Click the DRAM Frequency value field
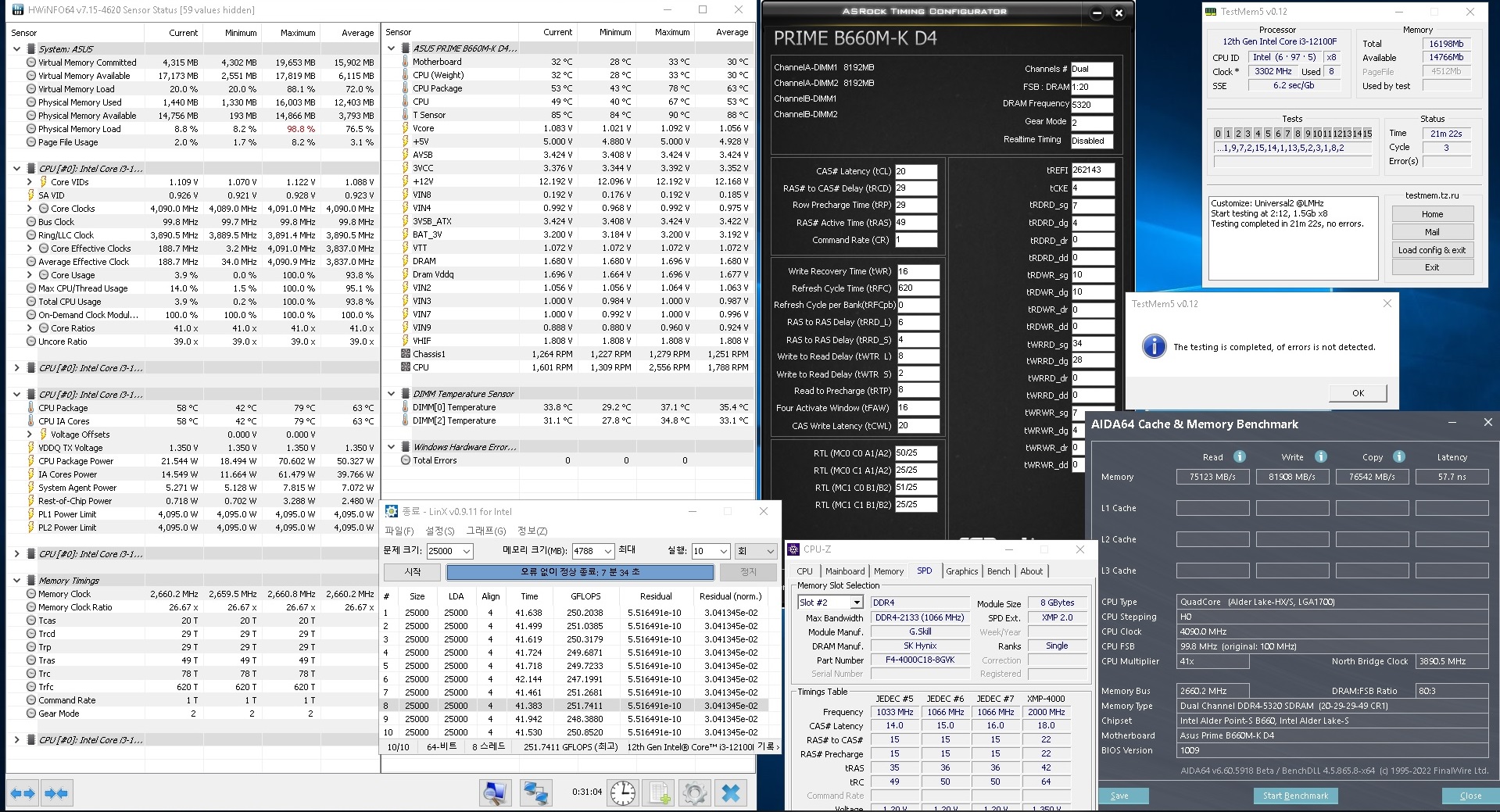1500x812 pixels. coord(1091,105)
